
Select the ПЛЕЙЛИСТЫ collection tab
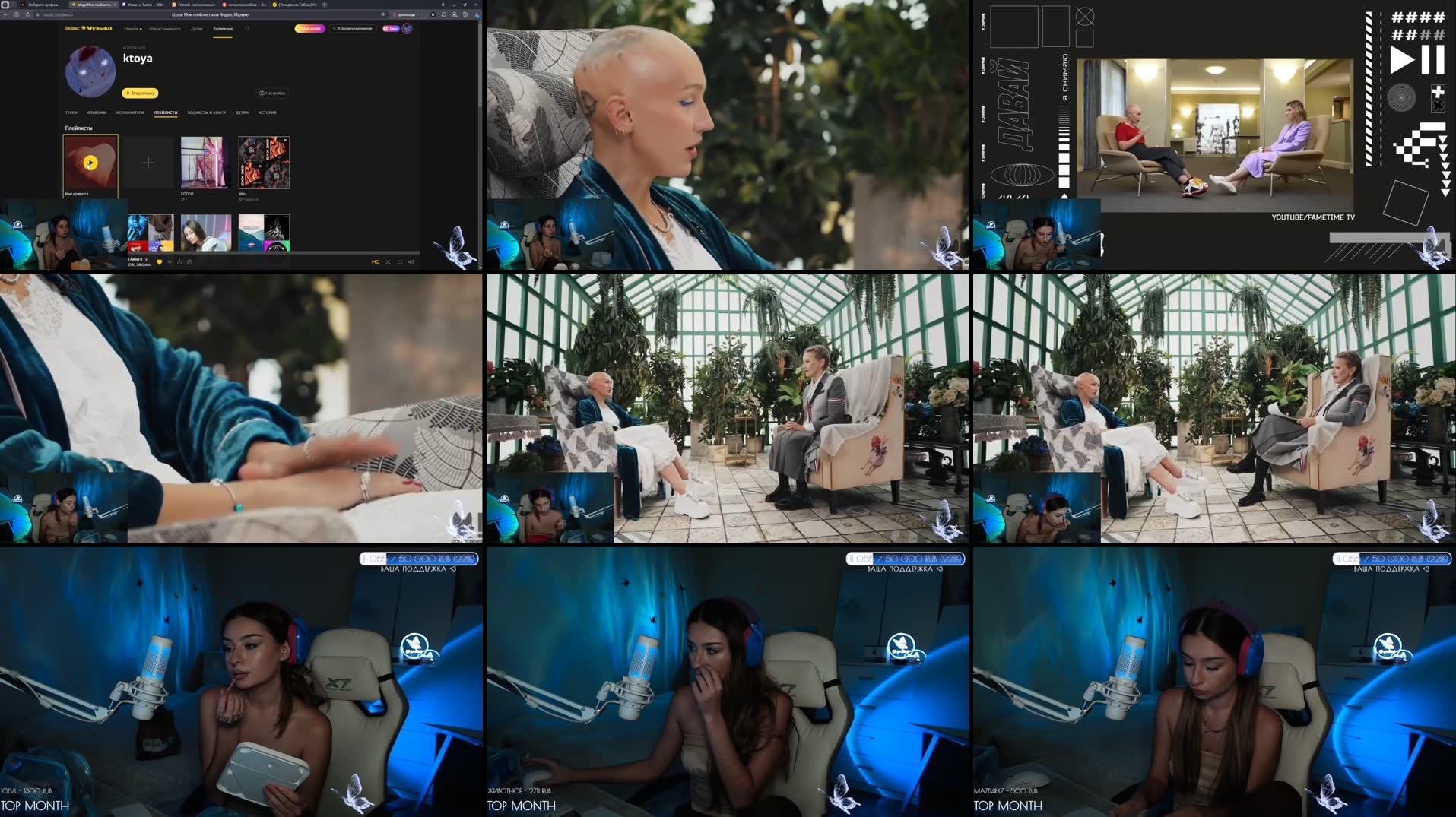point(166,112)
